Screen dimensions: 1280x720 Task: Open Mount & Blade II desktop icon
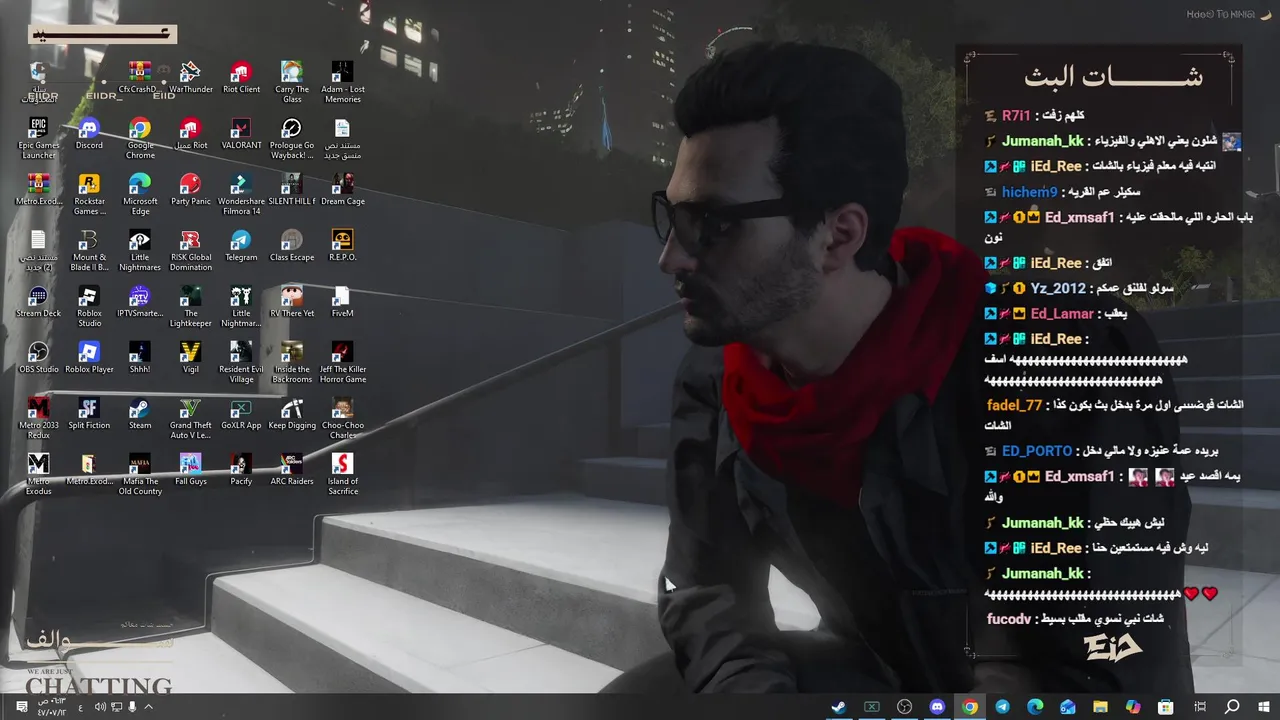89,251
